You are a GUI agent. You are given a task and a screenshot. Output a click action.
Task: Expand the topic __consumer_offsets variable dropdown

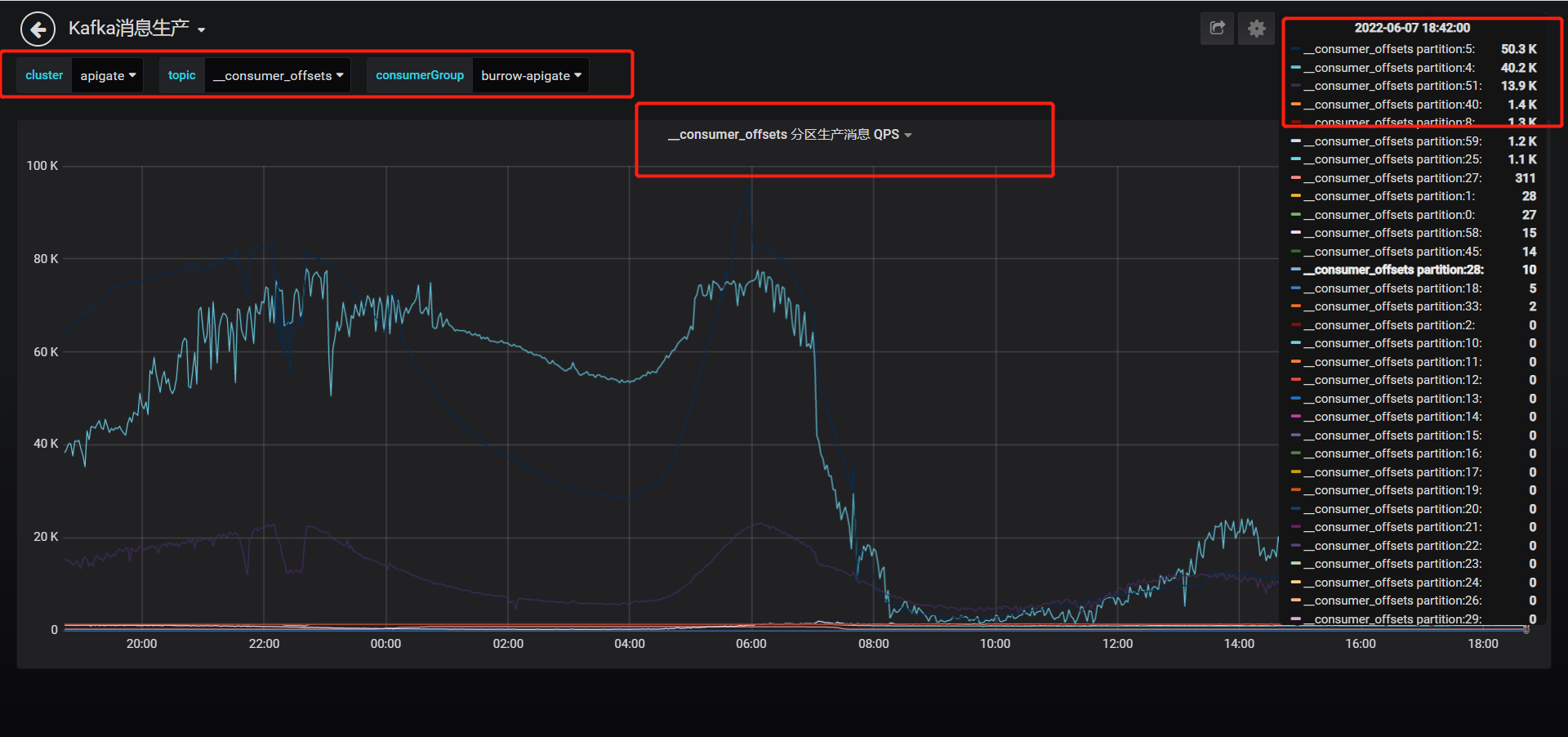pyautogui.click(x=278, y=75)
